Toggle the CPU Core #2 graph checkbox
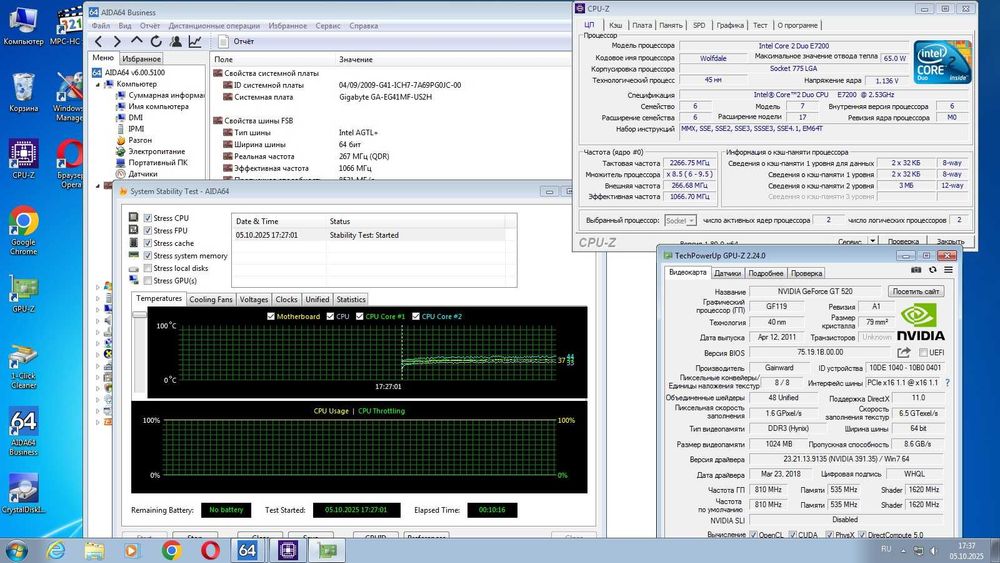Image resolution: width=1000 pixels, height=563 pixels. [416, 316]
